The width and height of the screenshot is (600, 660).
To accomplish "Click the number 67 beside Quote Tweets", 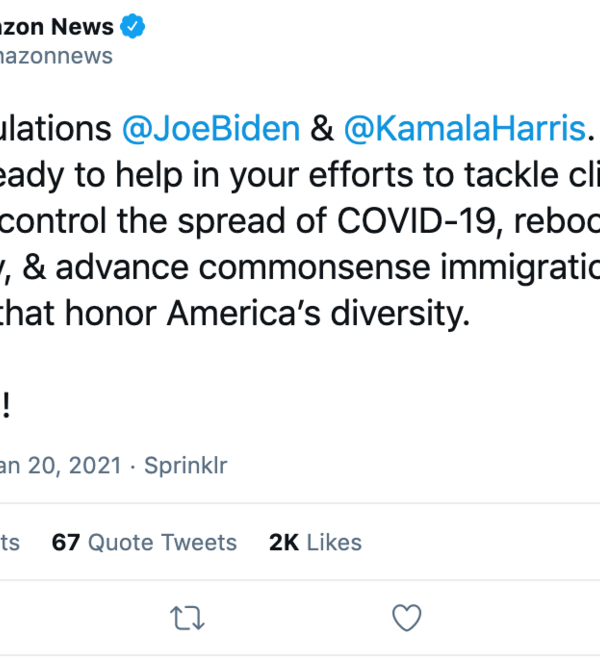I will (66, 542).
